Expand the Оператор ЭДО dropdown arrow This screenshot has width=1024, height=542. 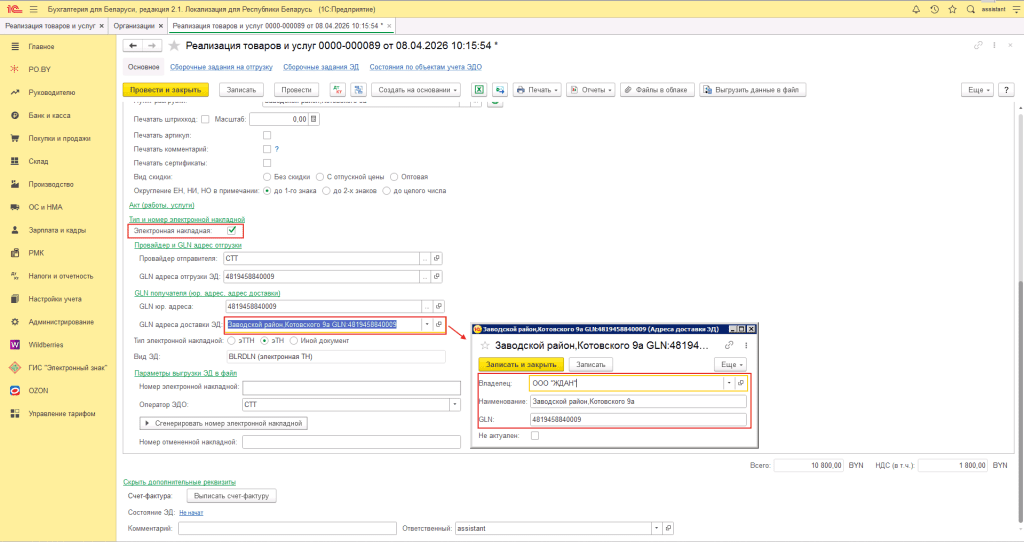[x=455, y=405]
